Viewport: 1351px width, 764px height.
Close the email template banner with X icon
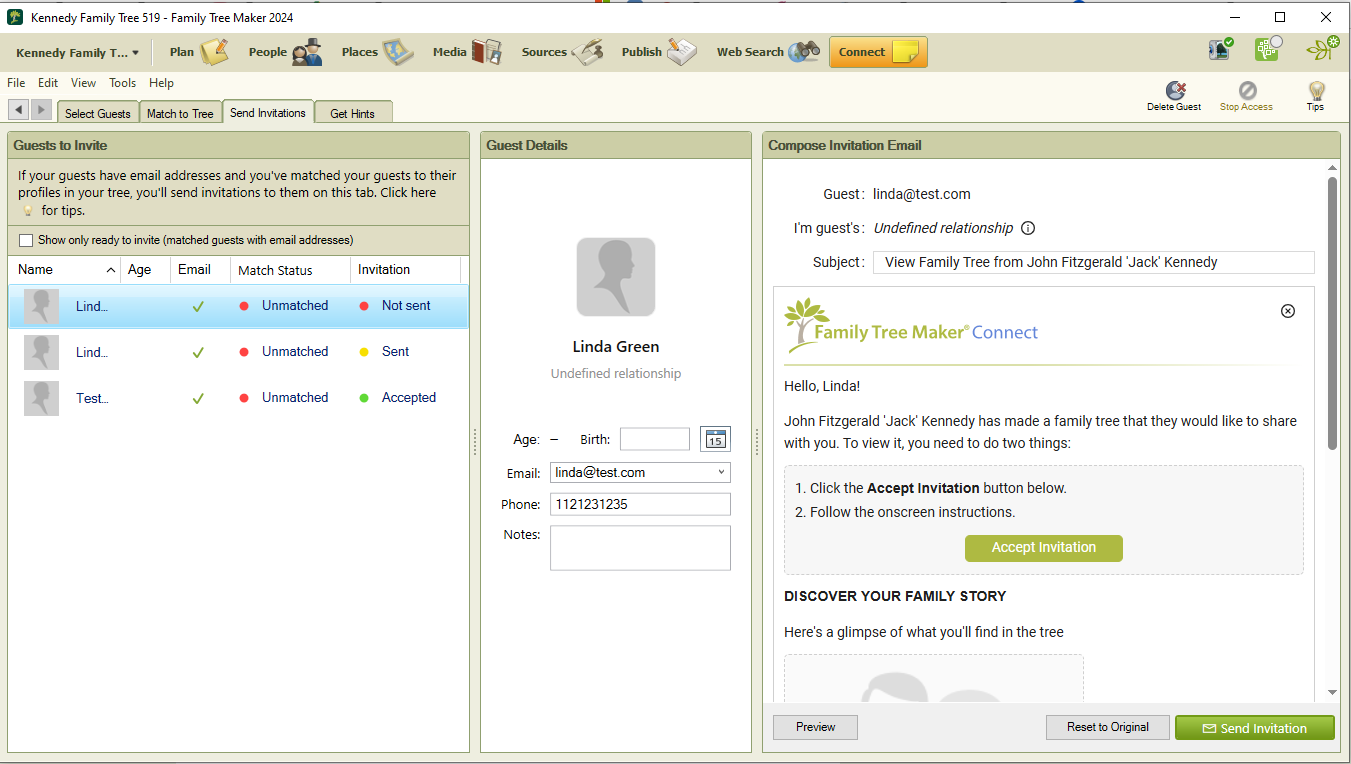coord(1288,311)
